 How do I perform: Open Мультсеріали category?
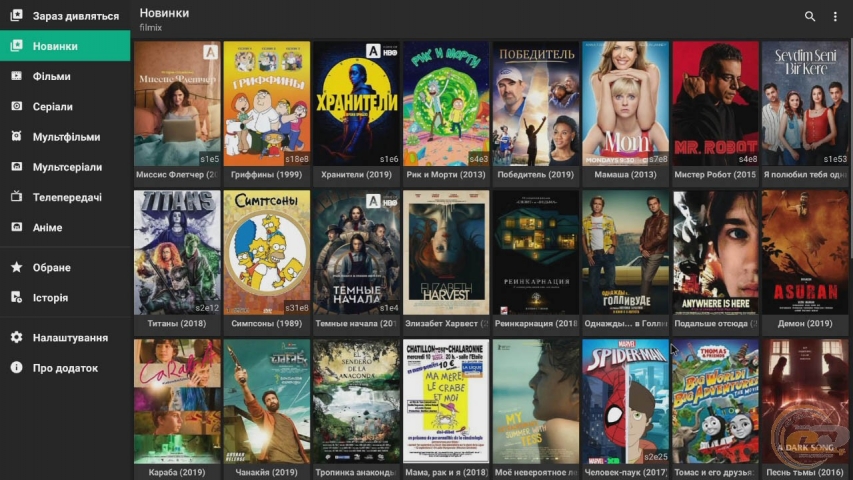click(x=65, y=167)
